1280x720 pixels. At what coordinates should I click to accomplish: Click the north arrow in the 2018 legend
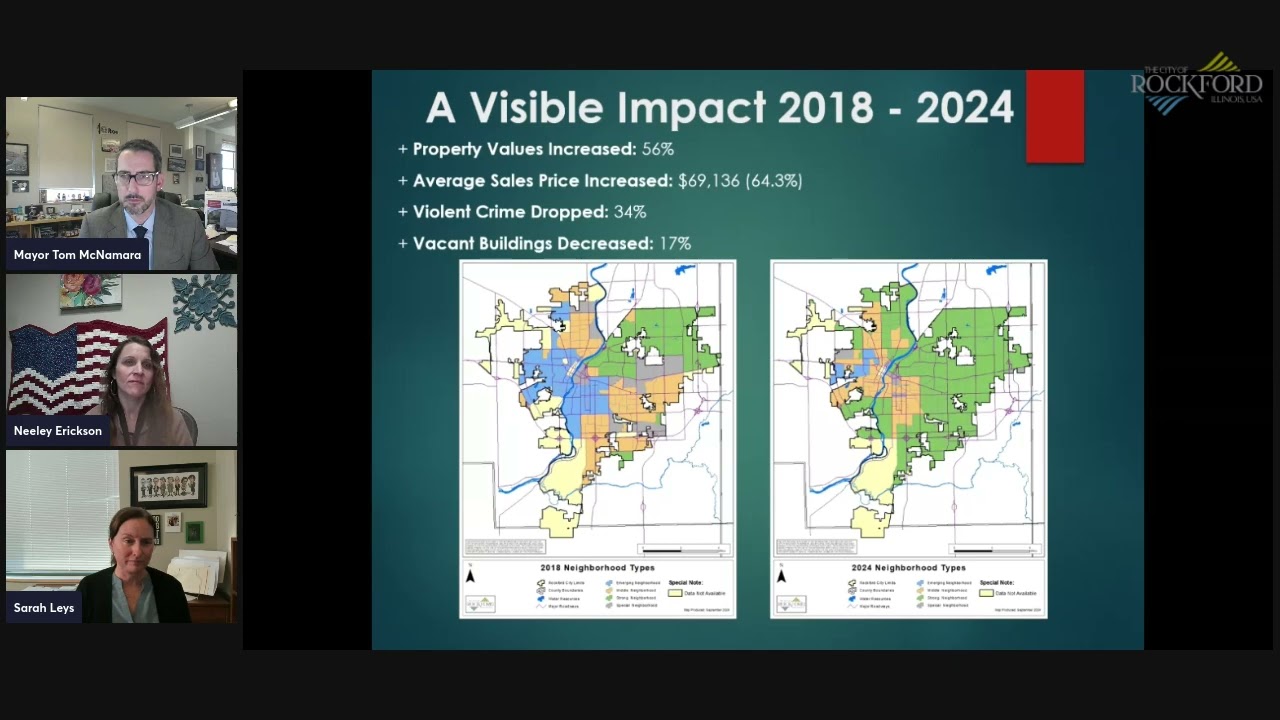(x=471, y=574)
